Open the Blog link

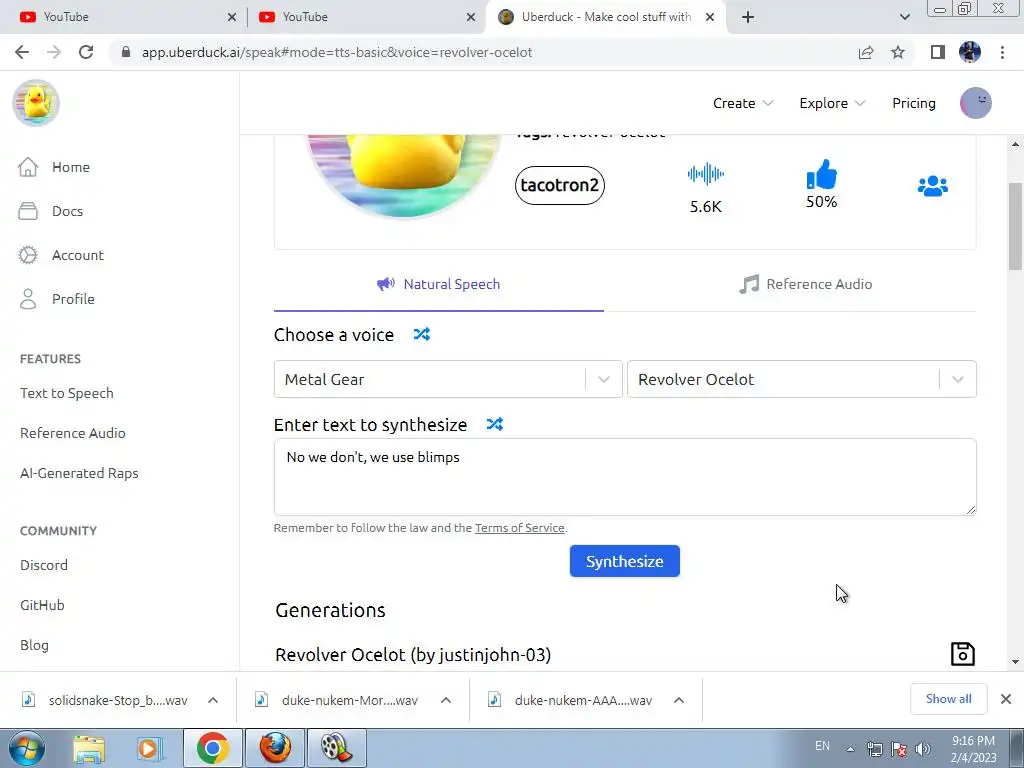pos(34,645)
